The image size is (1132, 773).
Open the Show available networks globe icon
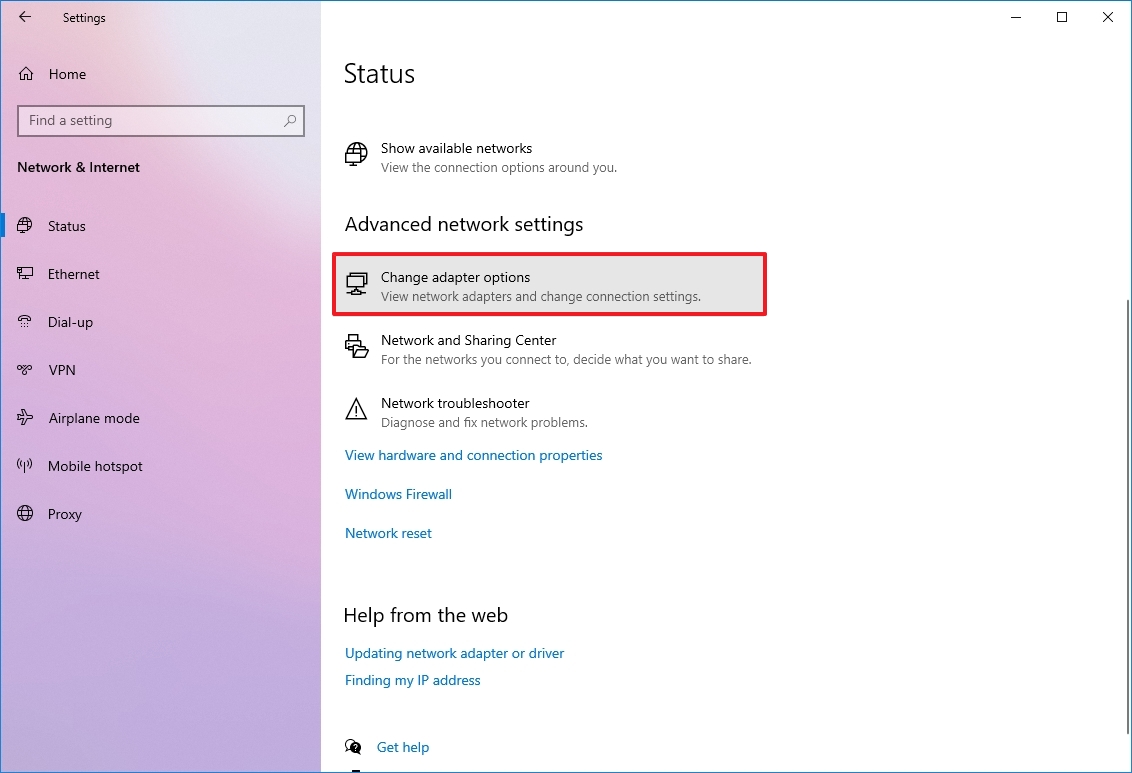click(x=355, y=154)
